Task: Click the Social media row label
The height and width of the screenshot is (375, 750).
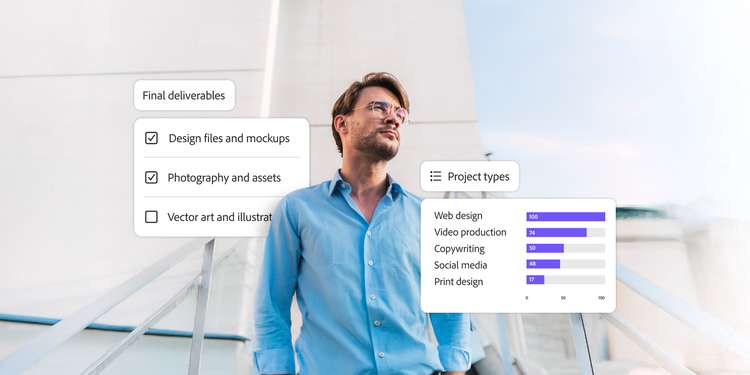Action: coord(461,265)
